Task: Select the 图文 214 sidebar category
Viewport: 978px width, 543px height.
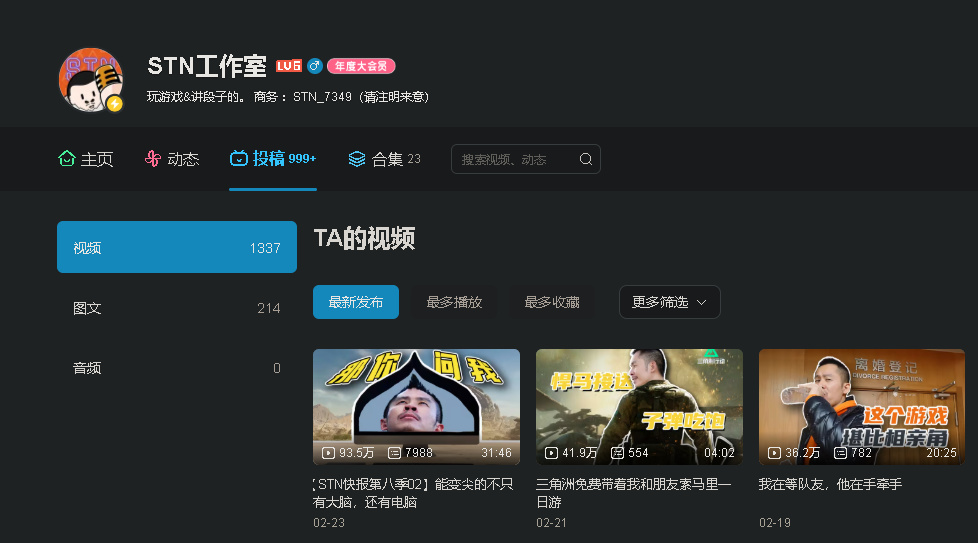Action: [177, 308]
